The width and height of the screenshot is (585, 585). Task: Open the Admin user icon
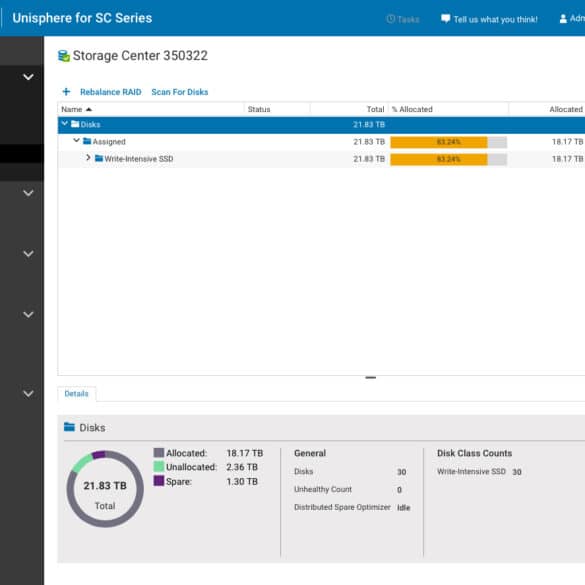563,19
